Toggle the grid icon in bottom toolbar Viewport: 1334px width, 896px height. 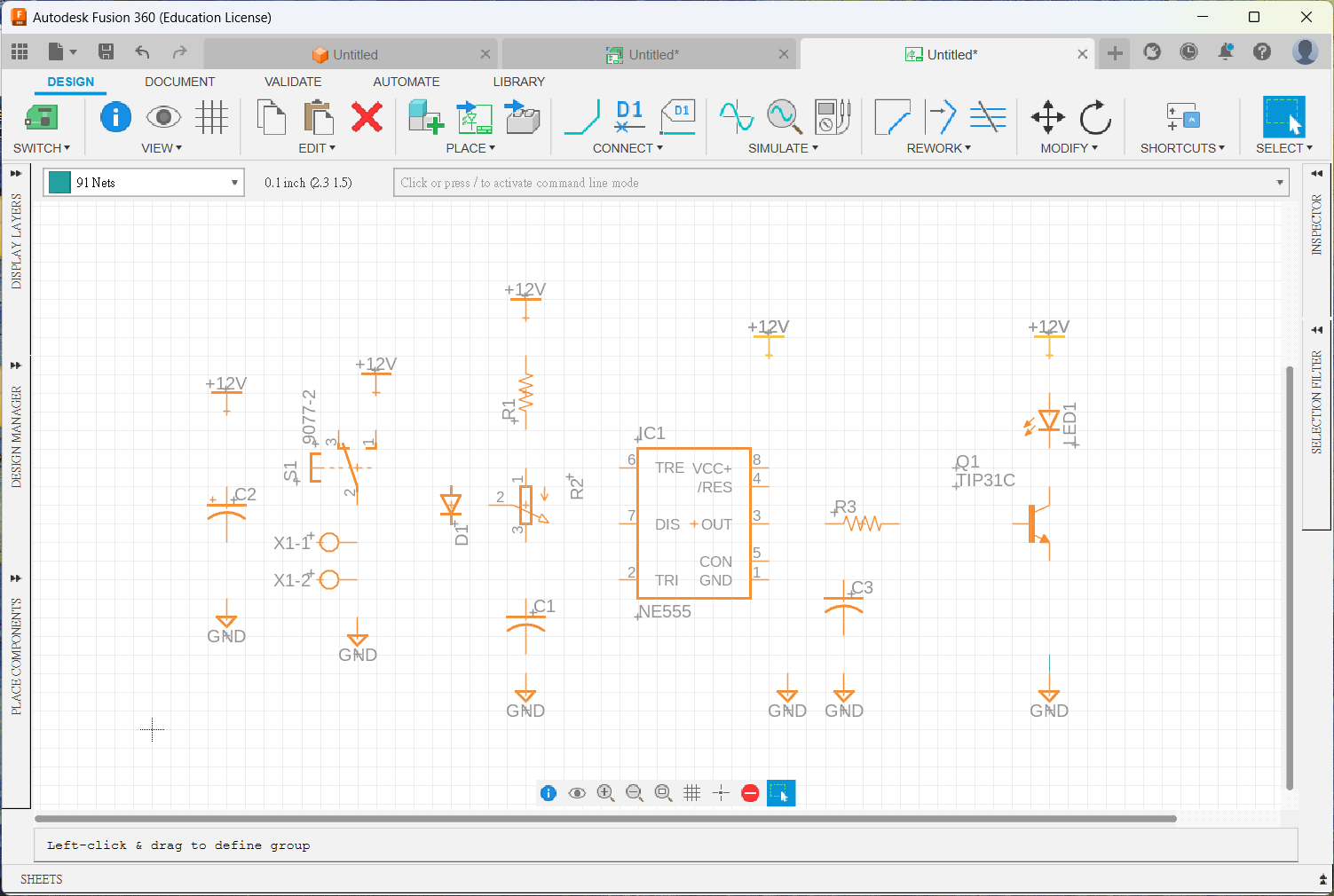point(692,793)
